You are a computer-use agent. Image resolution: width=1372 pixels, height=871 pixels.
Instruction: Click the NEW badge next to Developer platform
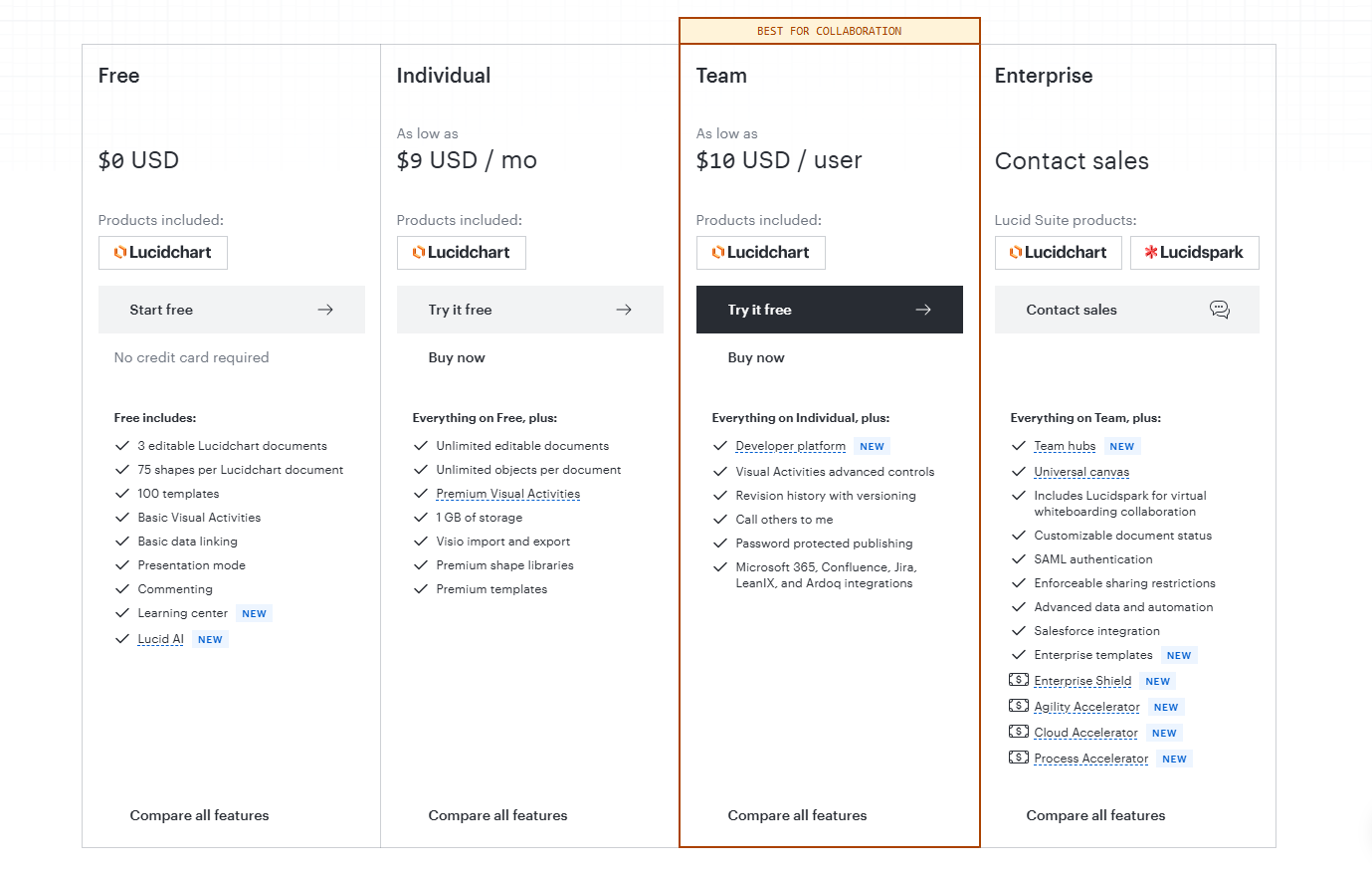click(873, 446)
